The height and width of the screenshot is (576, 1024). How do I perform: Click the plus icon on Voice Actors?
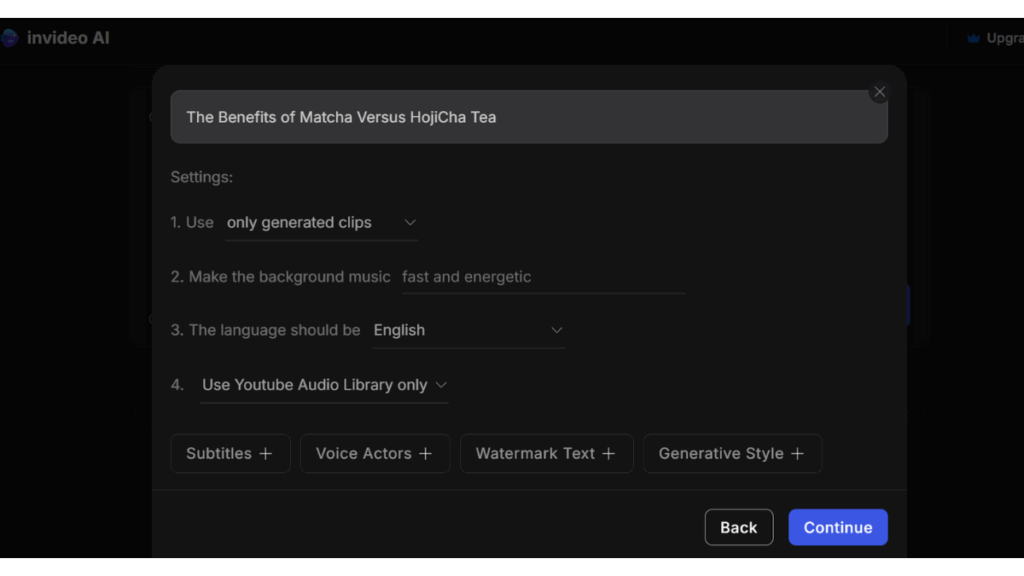pos(425,453)
